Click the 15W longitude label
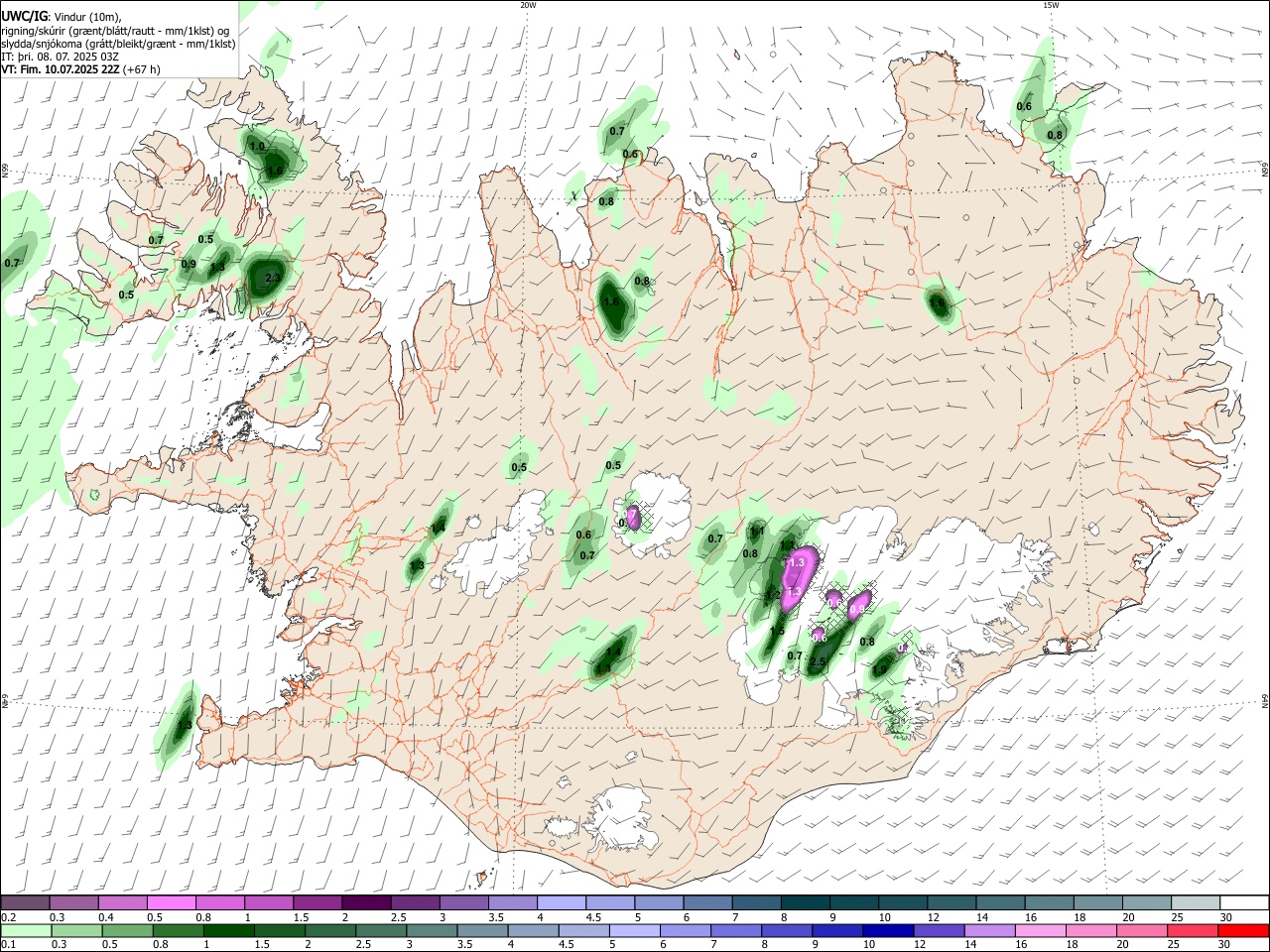The width and height of the screenshot is (1270, 952). [1051, 5]
